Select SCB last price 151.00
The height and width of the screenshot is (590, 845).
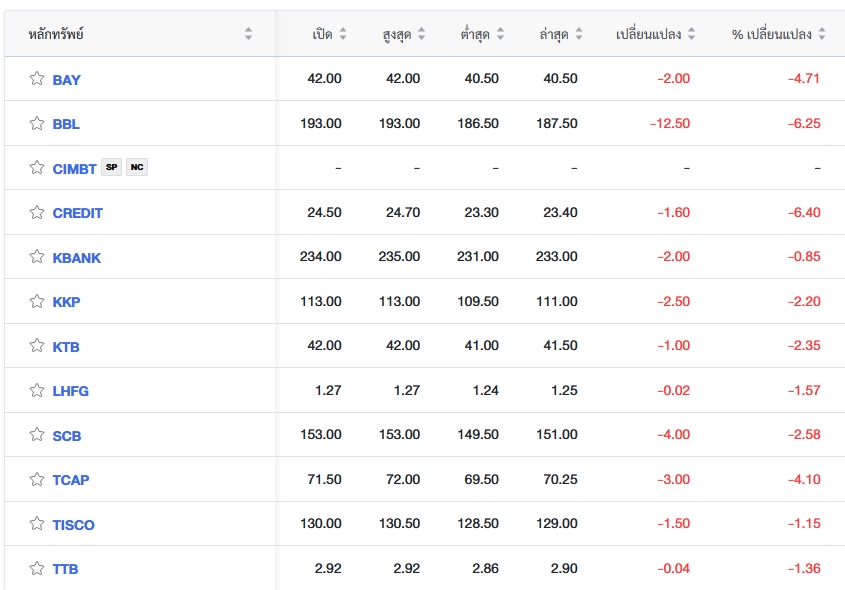pyautogui.click(x=557, y=434)
